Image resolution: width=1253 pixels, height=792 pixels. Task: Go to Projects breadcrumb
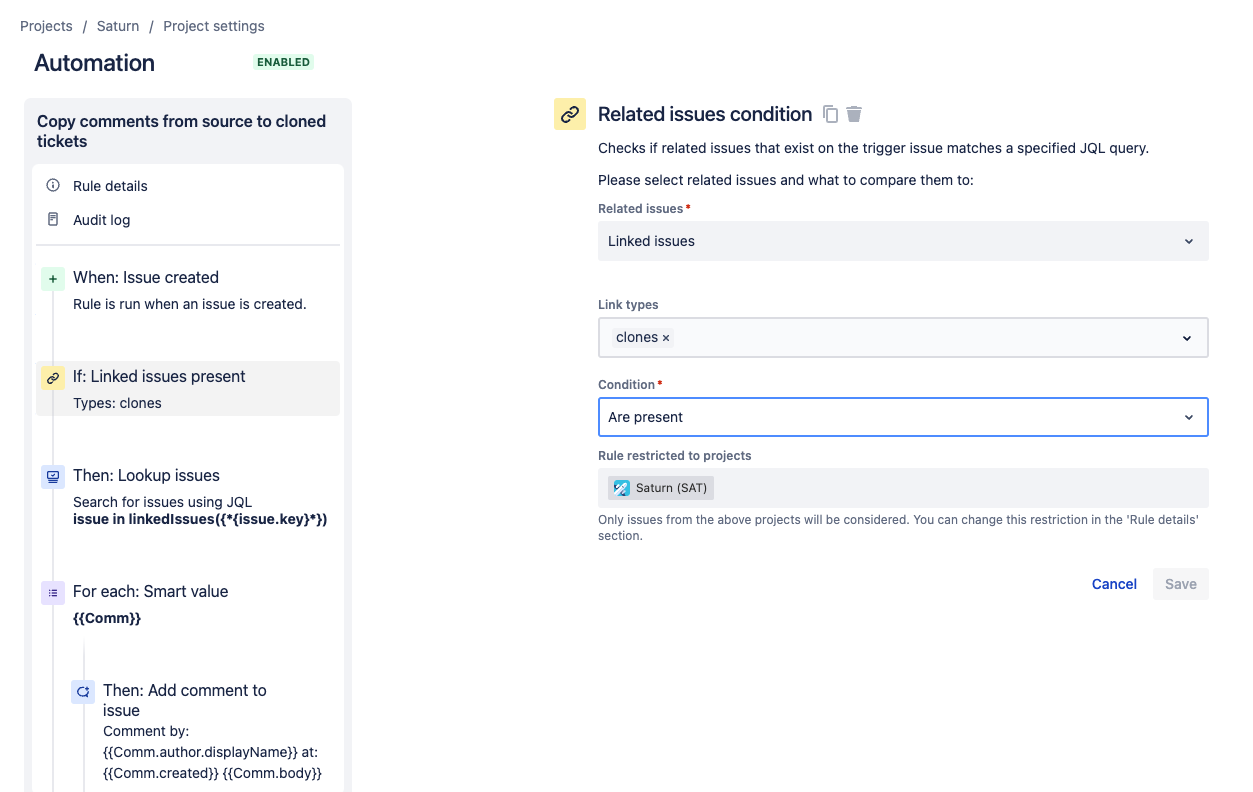[x=46, y=26]
